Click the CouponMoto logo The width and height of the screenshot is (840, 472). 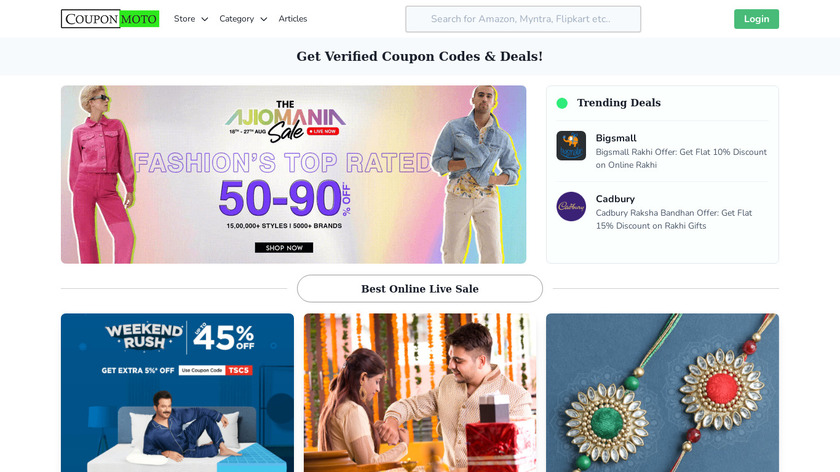pyautogui.click(x=110, y=19)
